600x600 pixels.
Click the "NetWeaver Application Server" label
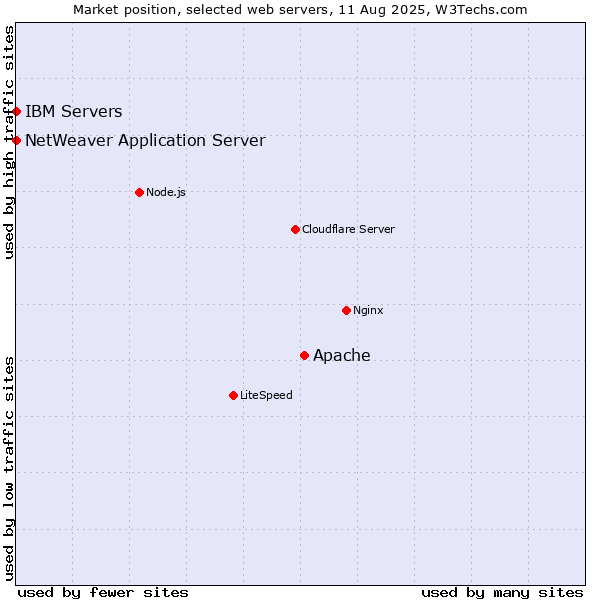[x=145, y=140]
